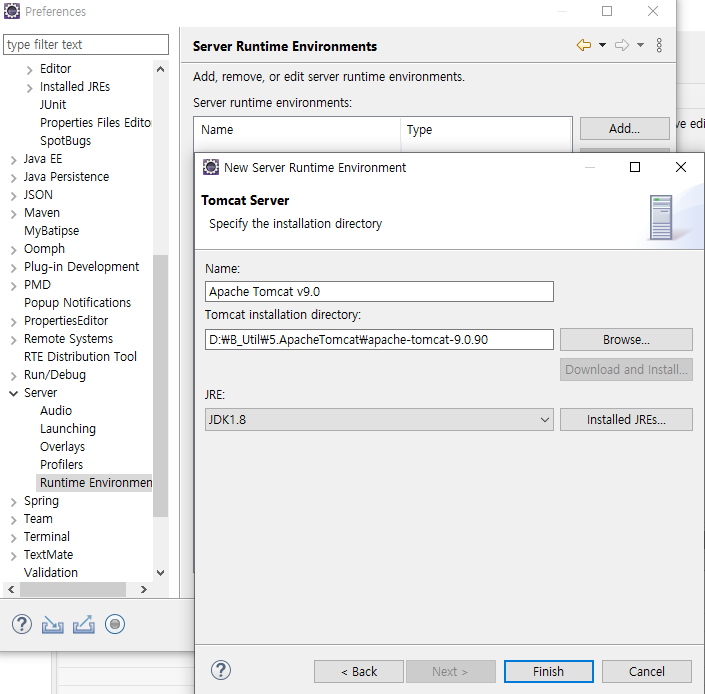Expand the Spring tree node
The width and height of the screenshot is (705, 694).
[13, 502]
